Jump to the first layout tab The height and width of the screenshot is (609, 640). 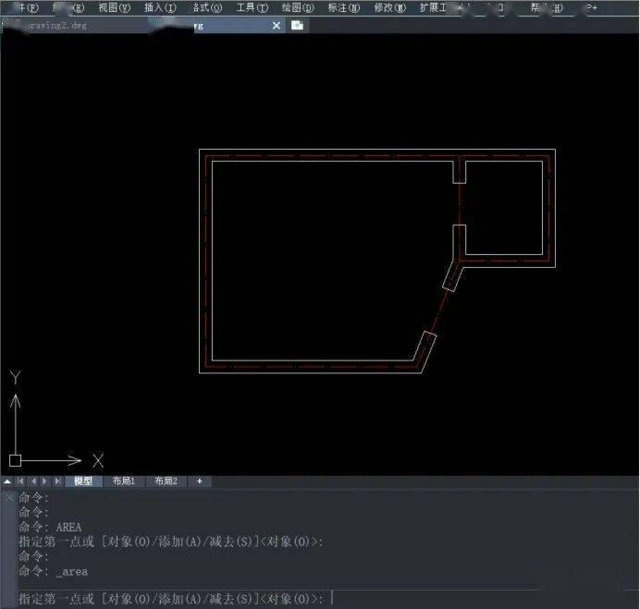point(20,482)
